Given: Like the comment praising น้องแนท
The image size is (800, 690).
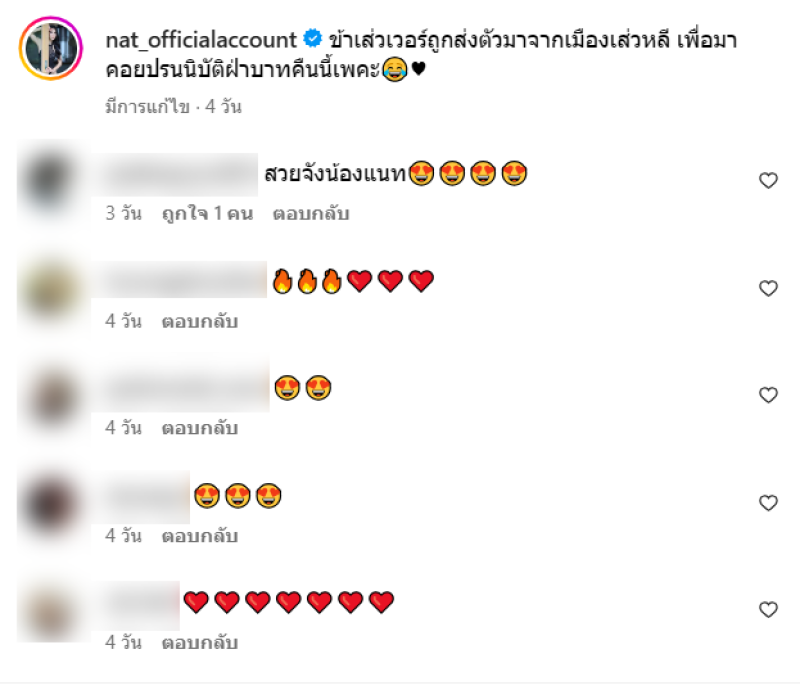Looking at the screenshot, I should [768, 180].
